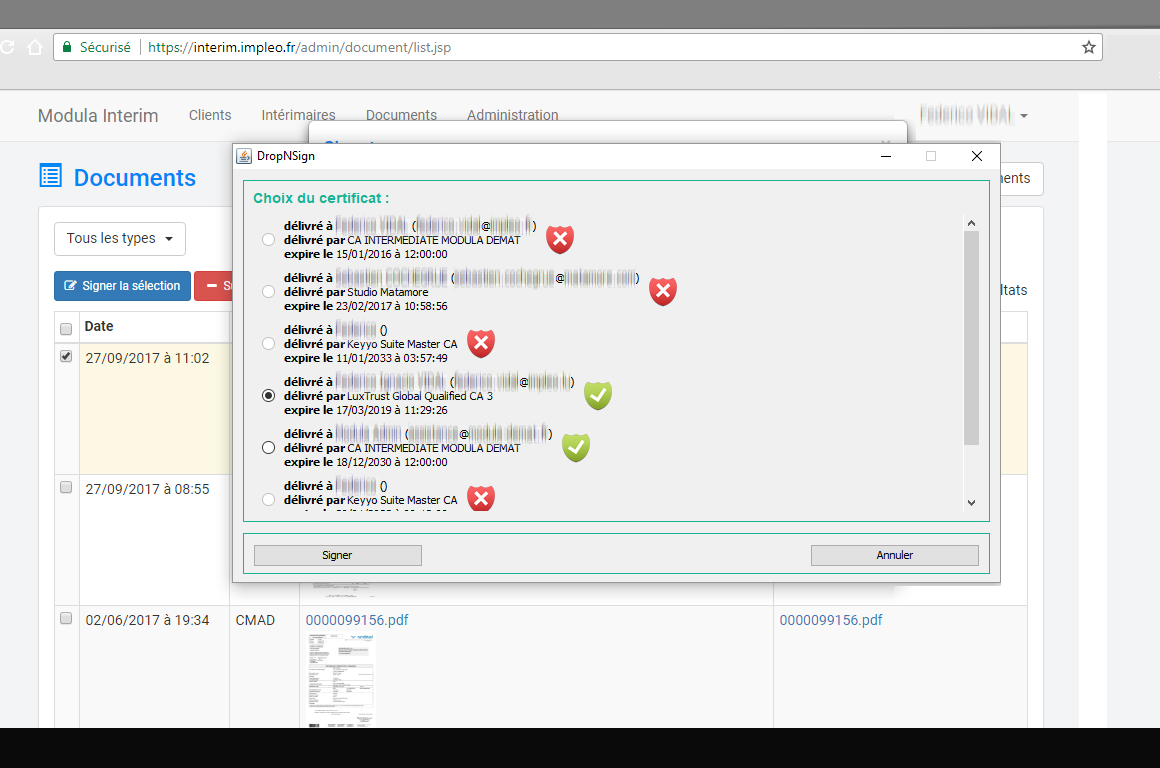Select the Studio Matamore certificate radio button
1160x768 pixels.
click(x=267, y=292)
